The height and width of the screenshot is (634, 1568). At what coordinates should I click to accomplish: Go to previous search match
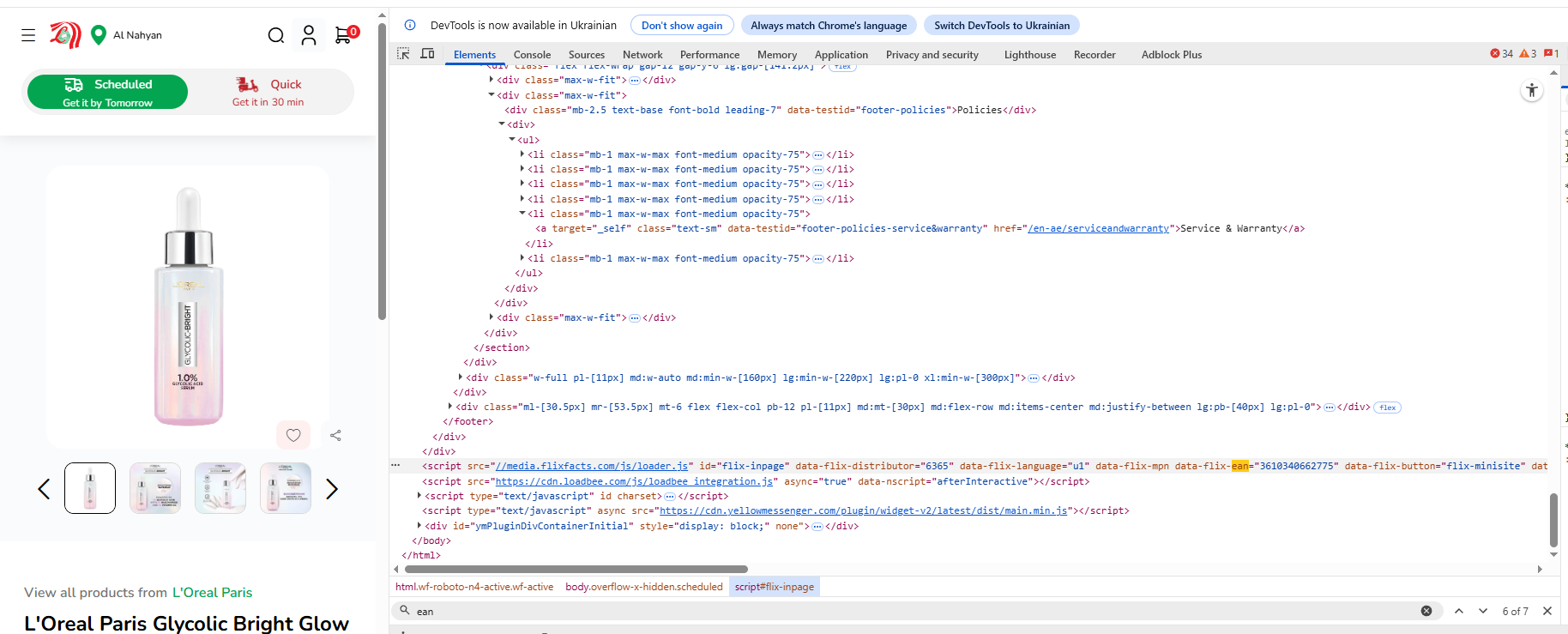point(1459,611)
